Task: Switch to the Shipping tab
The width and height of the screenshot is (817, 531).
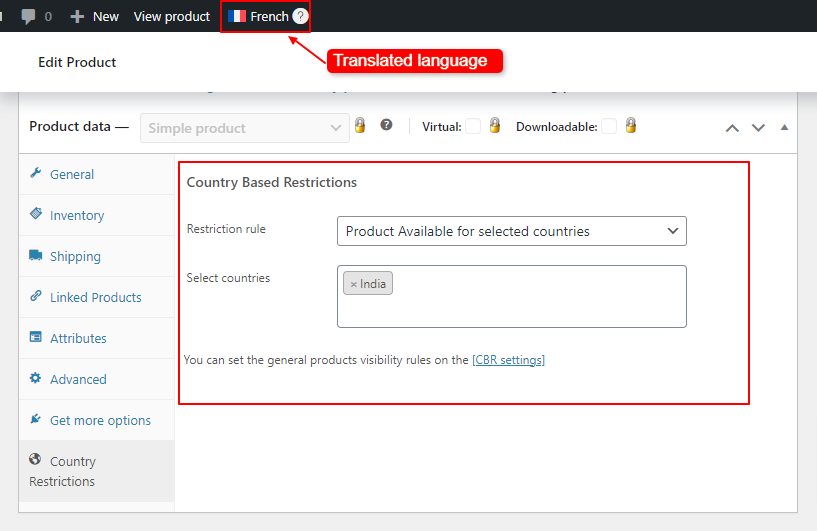Action: (75, 256)
